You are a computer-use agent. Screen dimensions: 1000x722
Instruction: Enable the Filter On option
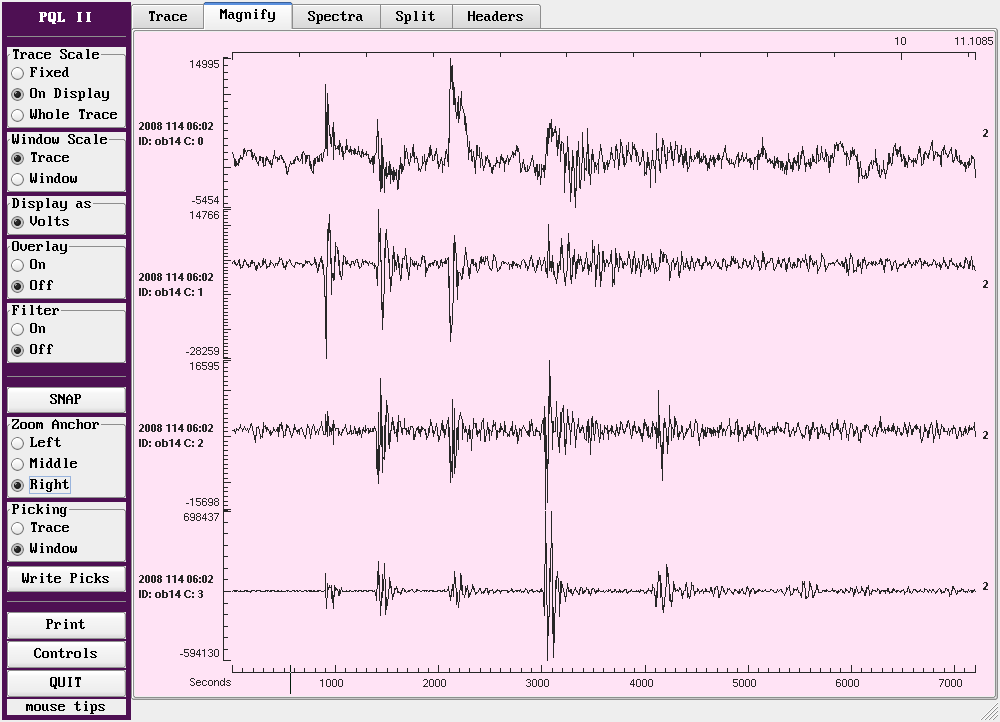click(18, 329)
